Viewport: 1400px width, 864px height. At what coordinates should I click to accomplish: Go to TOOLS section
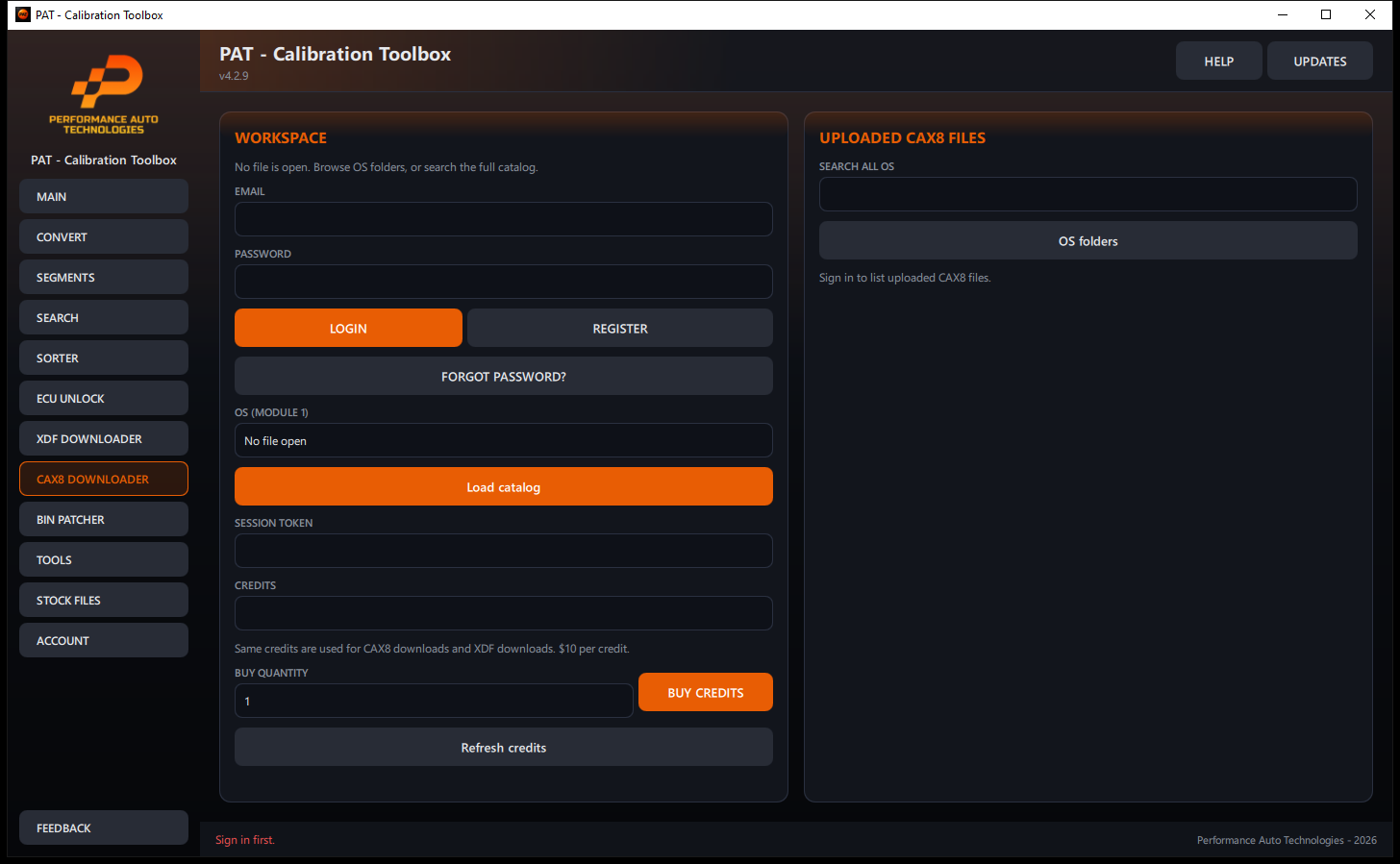[104, 559]
